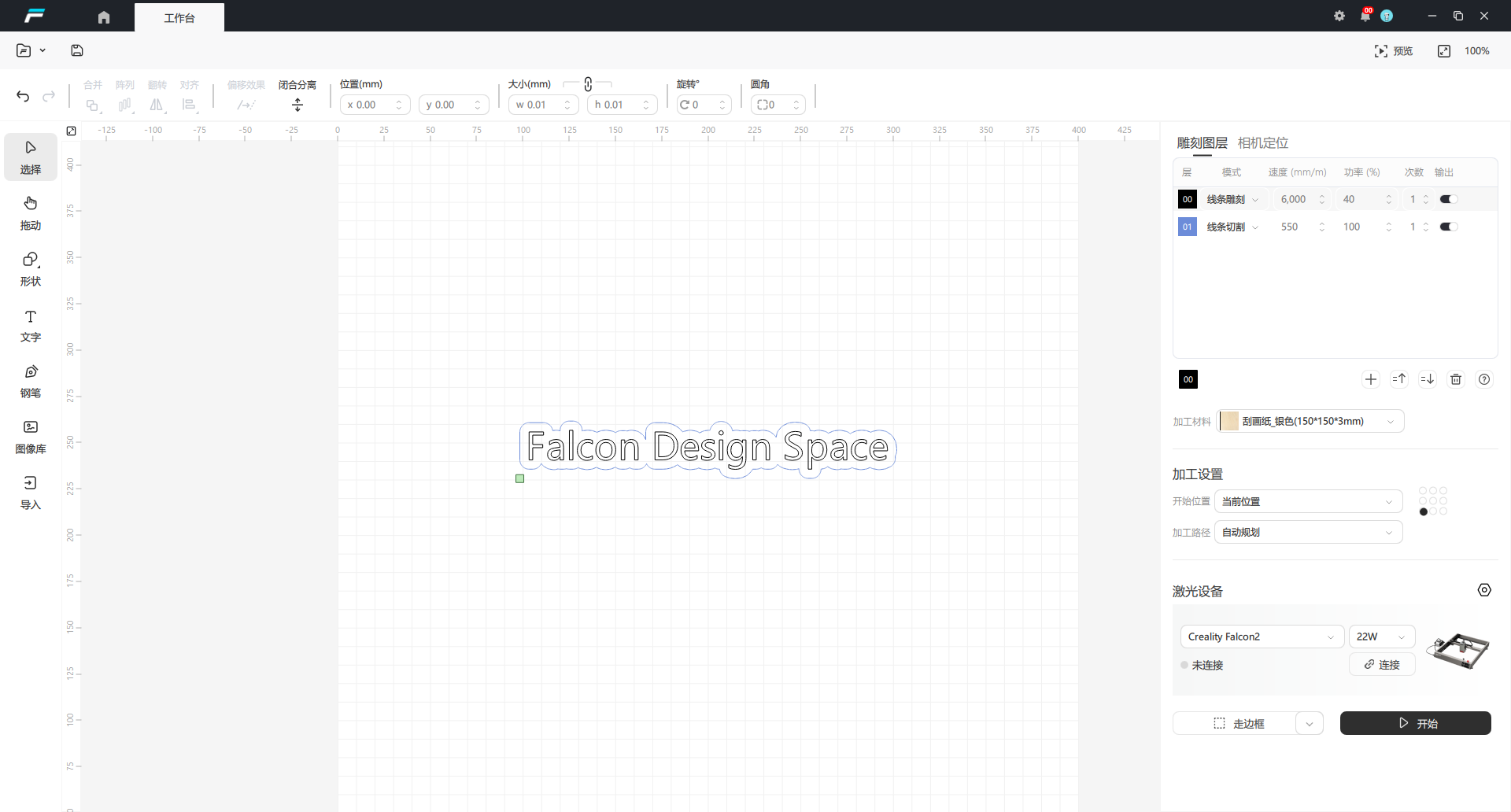1511x812 pixels.
Task: Open the Creality Falcon2 device dropdown
Action: pos(1261,637)
